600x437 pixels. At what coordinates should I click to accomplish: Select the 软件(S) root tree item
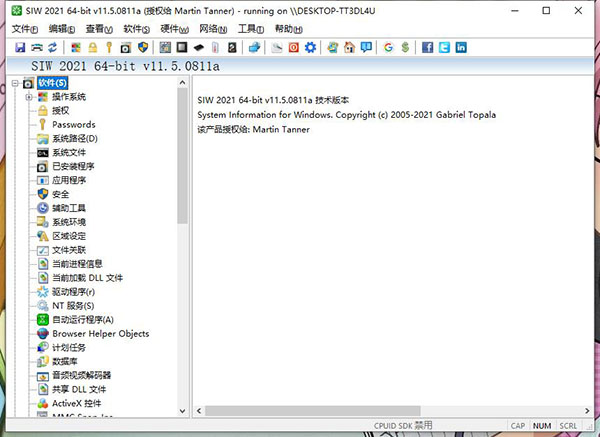point(52,83)
